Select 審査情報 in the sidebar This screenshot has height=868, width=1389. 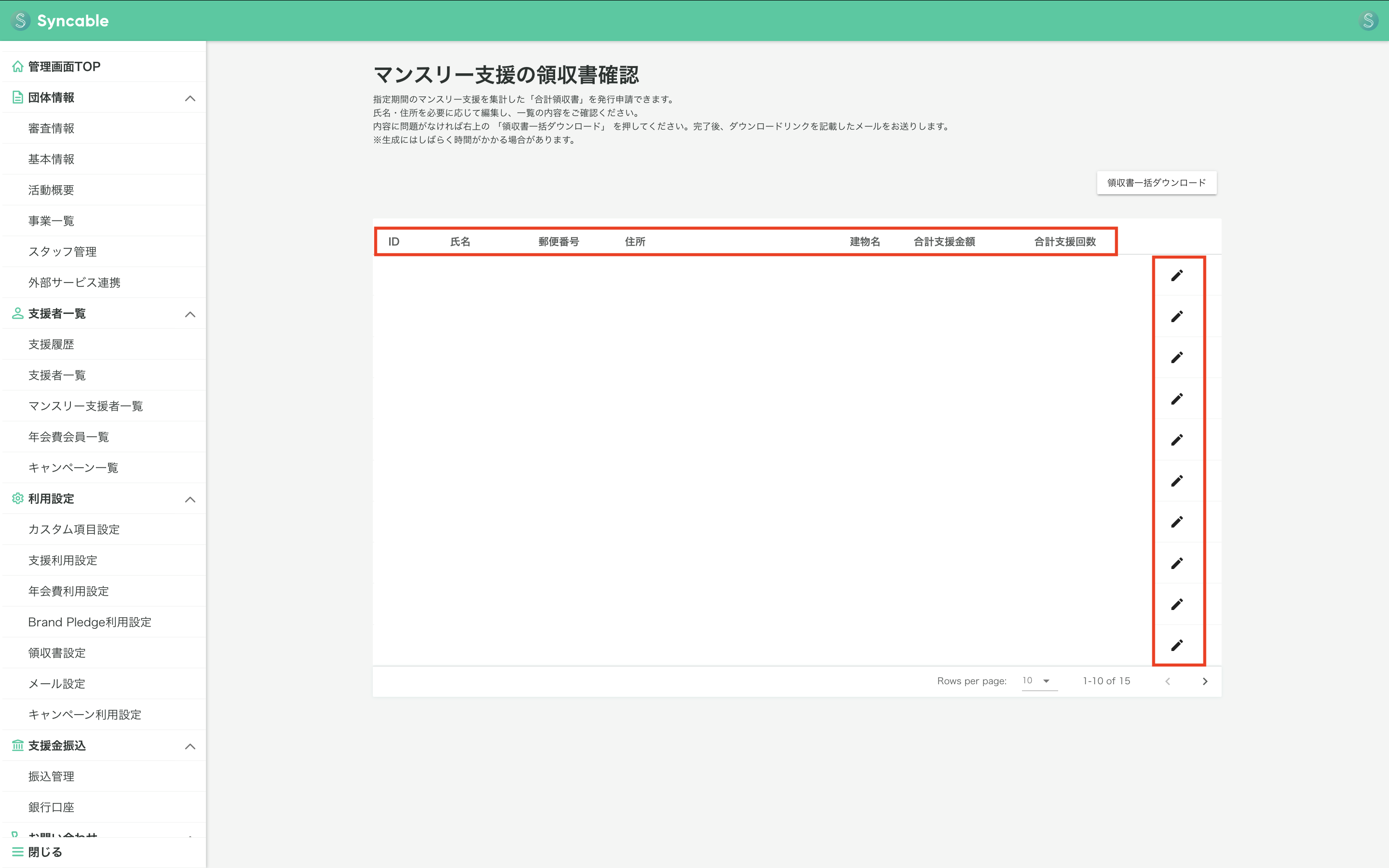click(51, 128)
